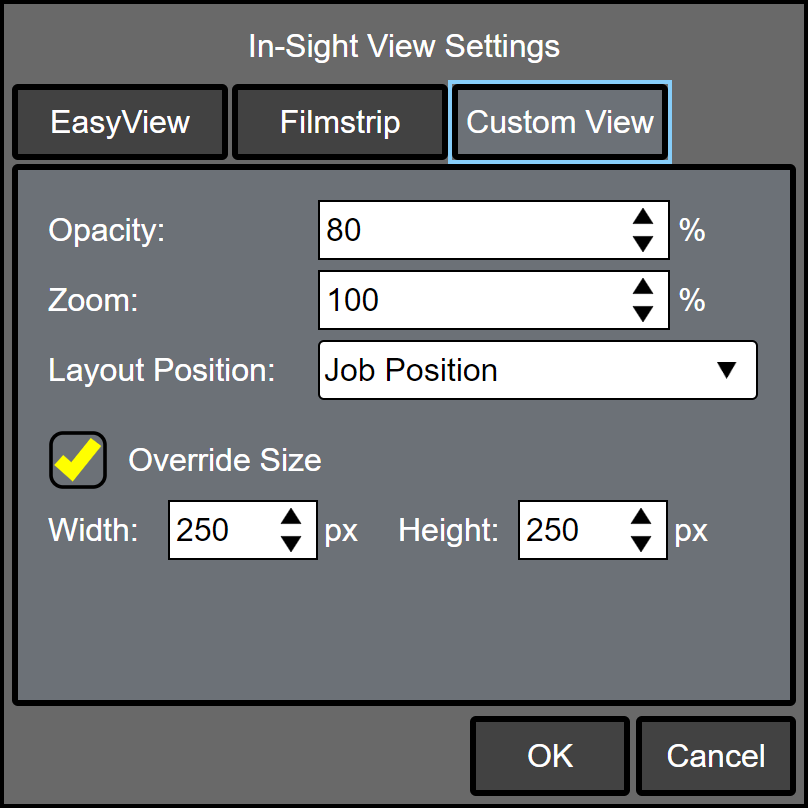Open the Filmstrip tab
The width and height of the screenshot is (808, 808).
pos(340,122)
